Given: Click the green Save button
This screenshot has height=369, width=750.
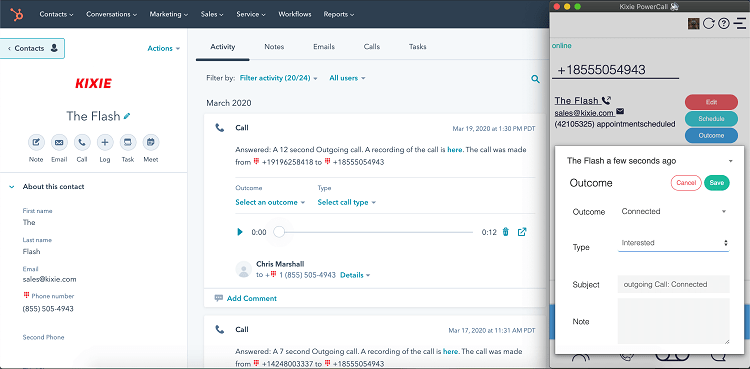Looking at the screenshot, I should click(717, 183).
